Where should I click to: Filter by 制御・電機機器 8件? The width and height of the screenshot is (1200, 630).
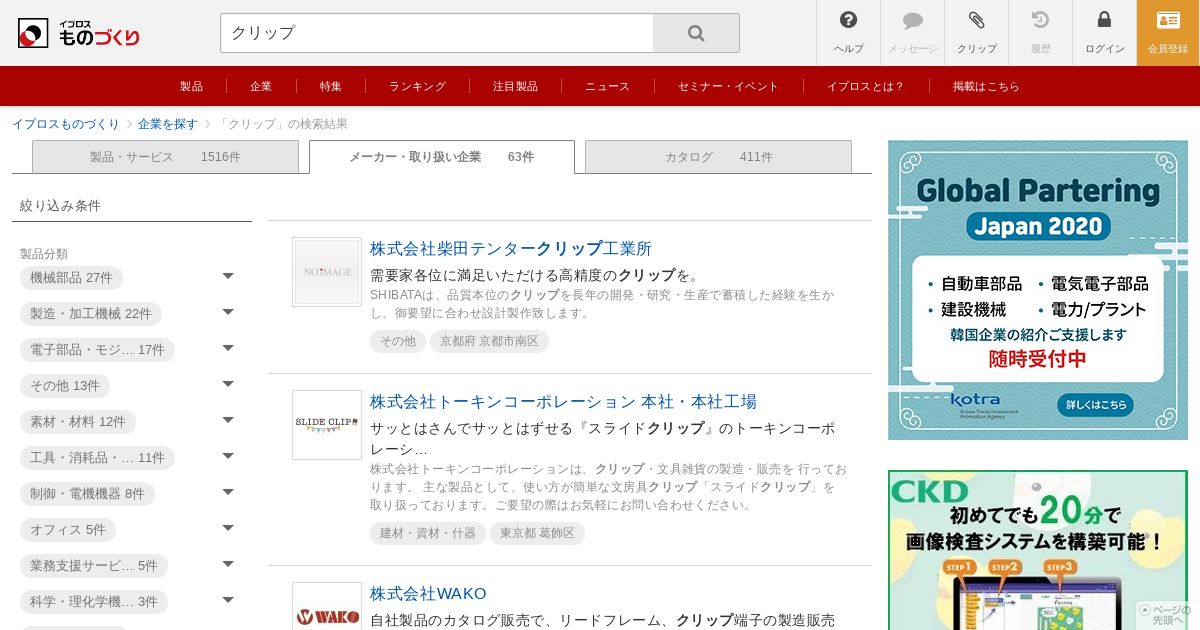coord(87,494)
